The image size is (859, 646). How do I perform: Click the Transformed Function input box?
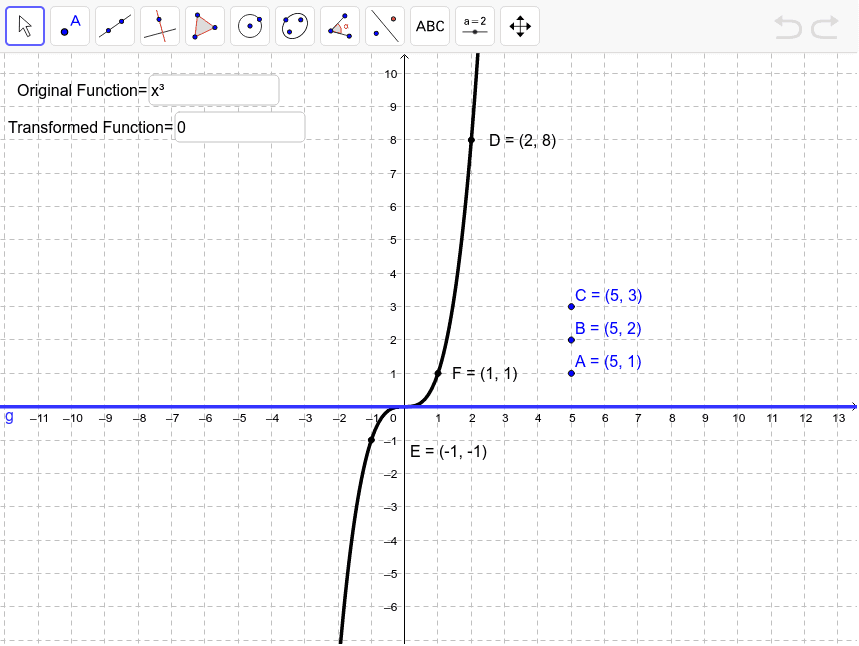coord(239,127)
